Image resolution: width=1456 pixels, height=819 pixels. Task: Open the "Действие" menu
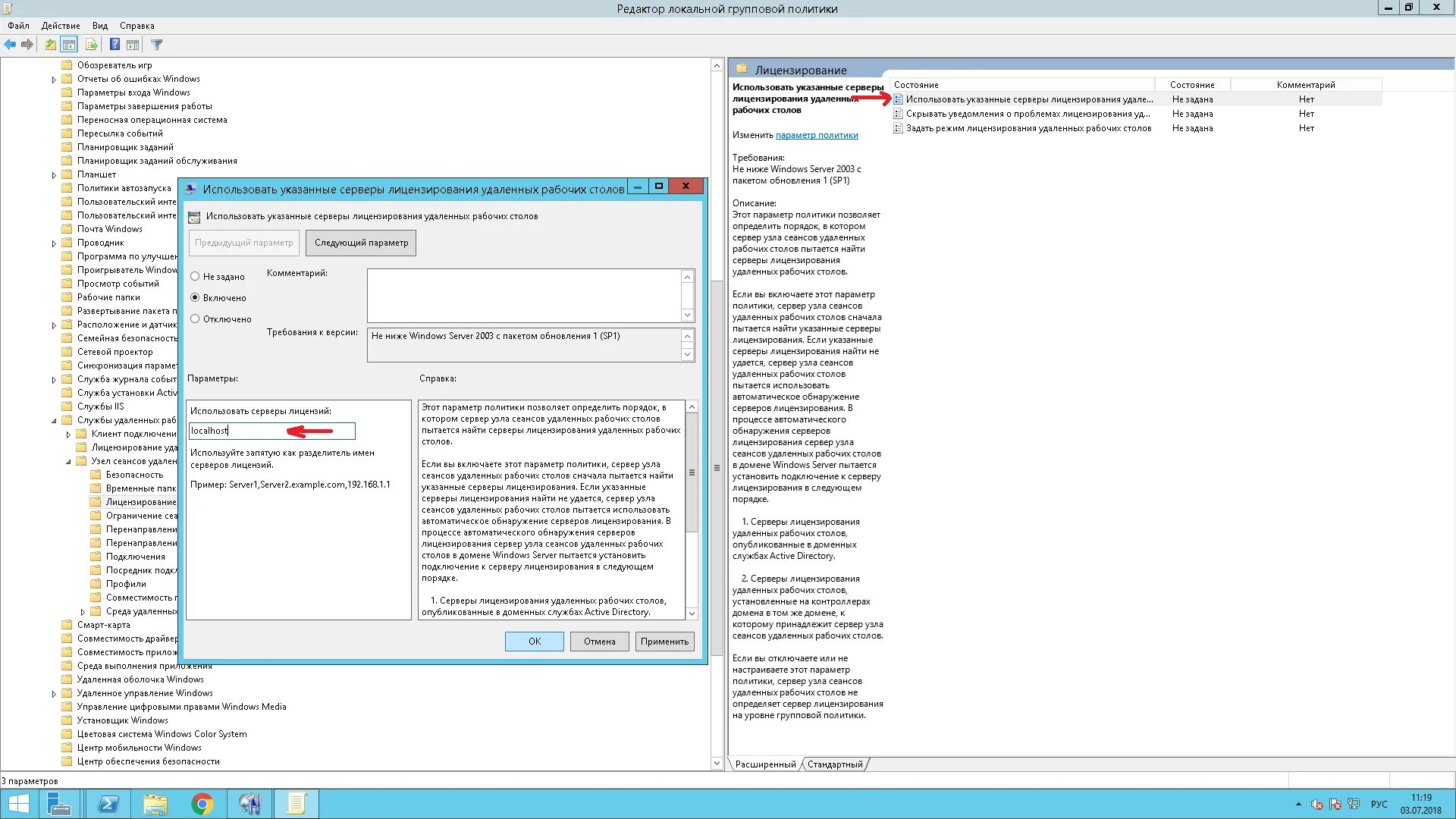coord(61,26)
